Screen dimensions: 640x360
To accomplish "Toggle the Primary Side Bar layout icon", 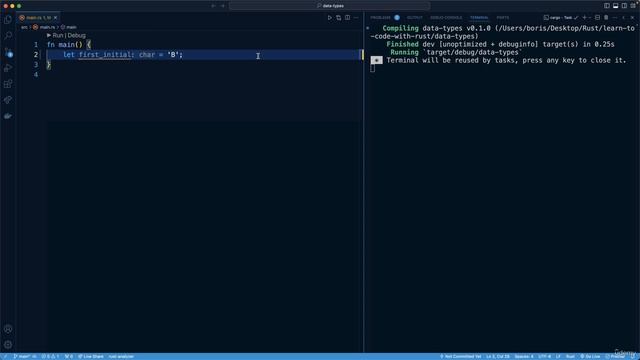I will pyautogui.click(x=607, y=6).
